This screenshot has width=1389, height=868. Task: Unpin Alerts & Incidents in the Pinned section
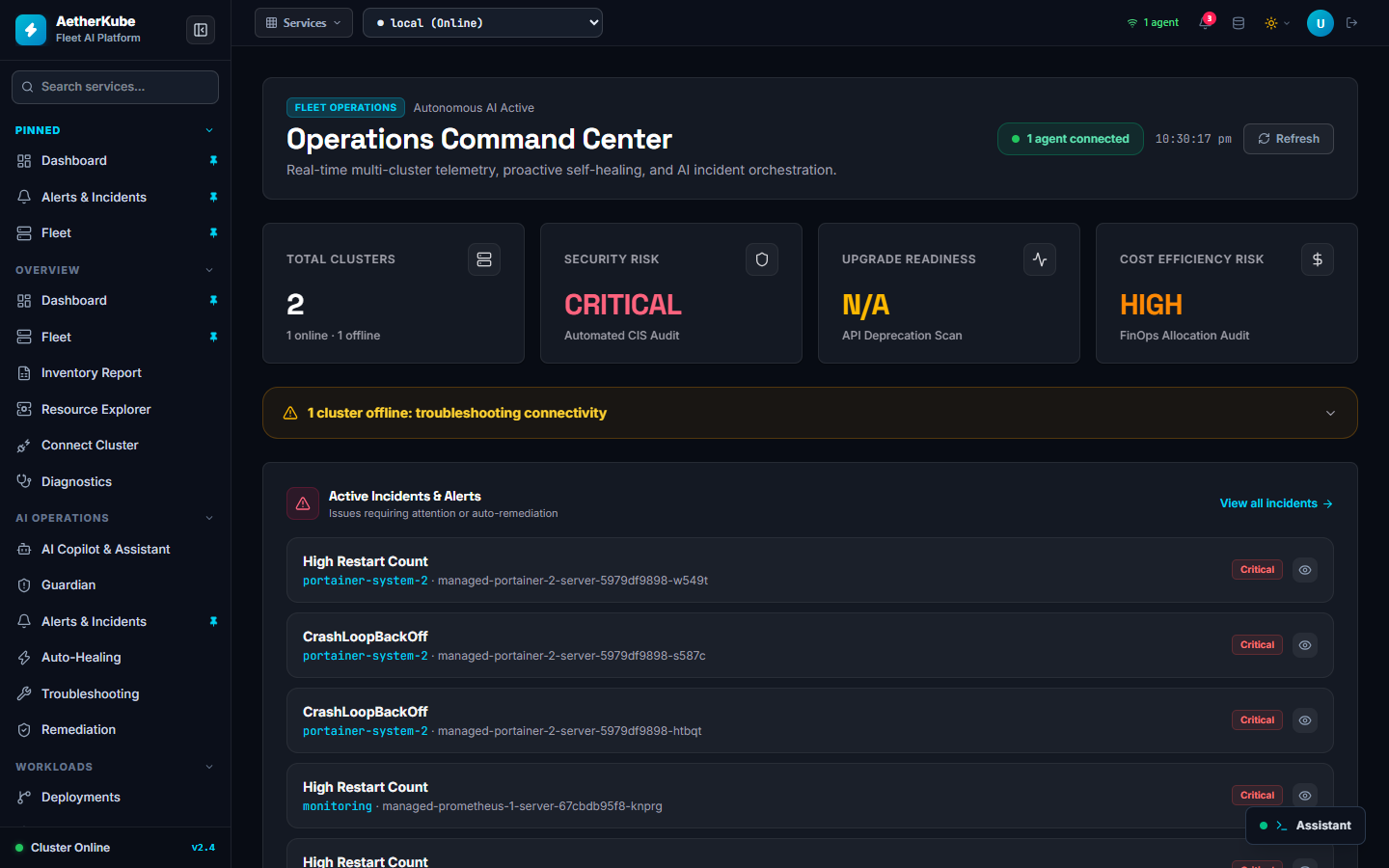(x=213, y=197)
